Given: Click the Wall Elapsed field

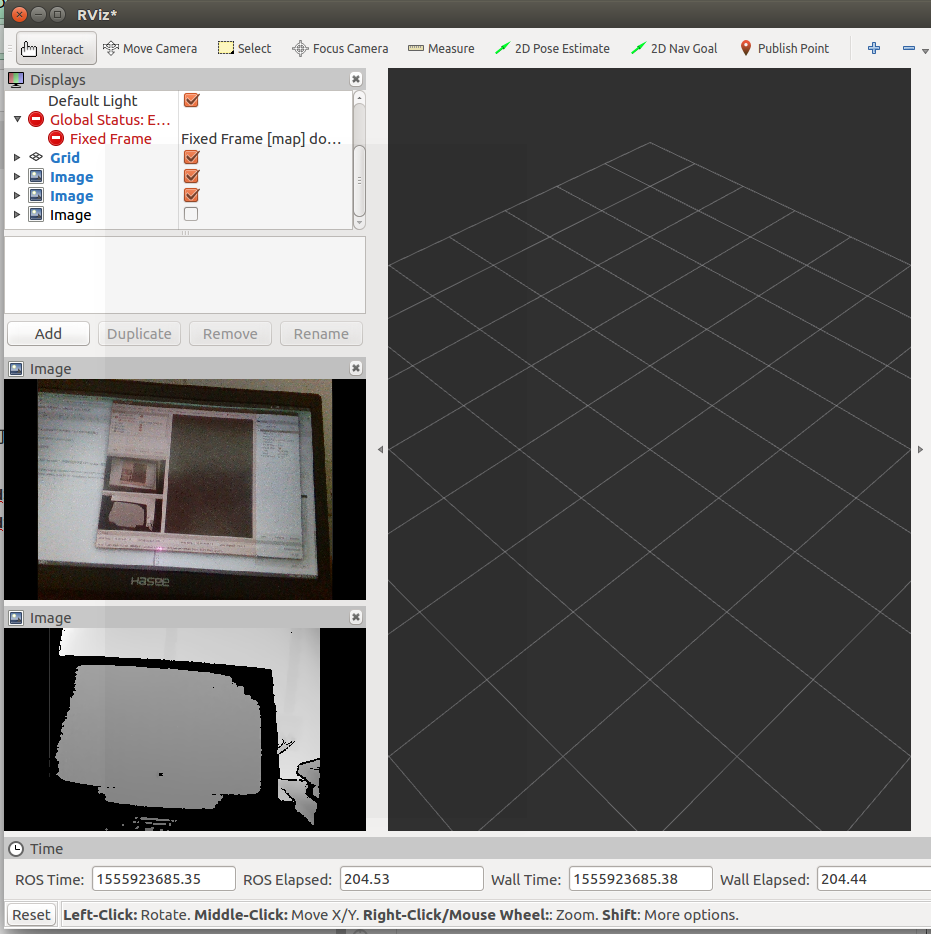Looking at the screenshot, I should [x=874, y=879].
